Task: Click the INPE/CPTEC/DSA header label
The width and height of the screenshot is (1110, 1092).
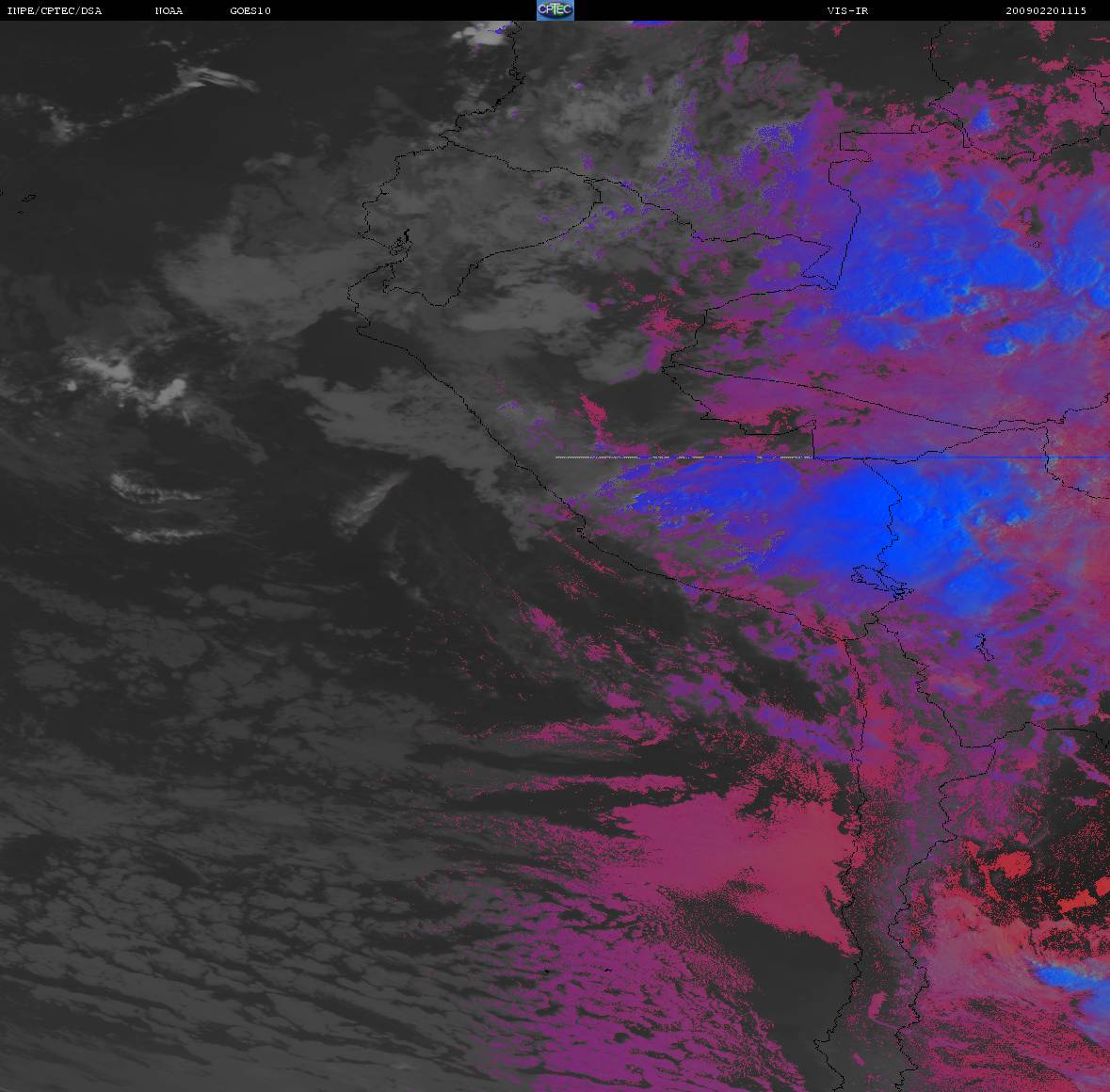Action: [54, 11]
